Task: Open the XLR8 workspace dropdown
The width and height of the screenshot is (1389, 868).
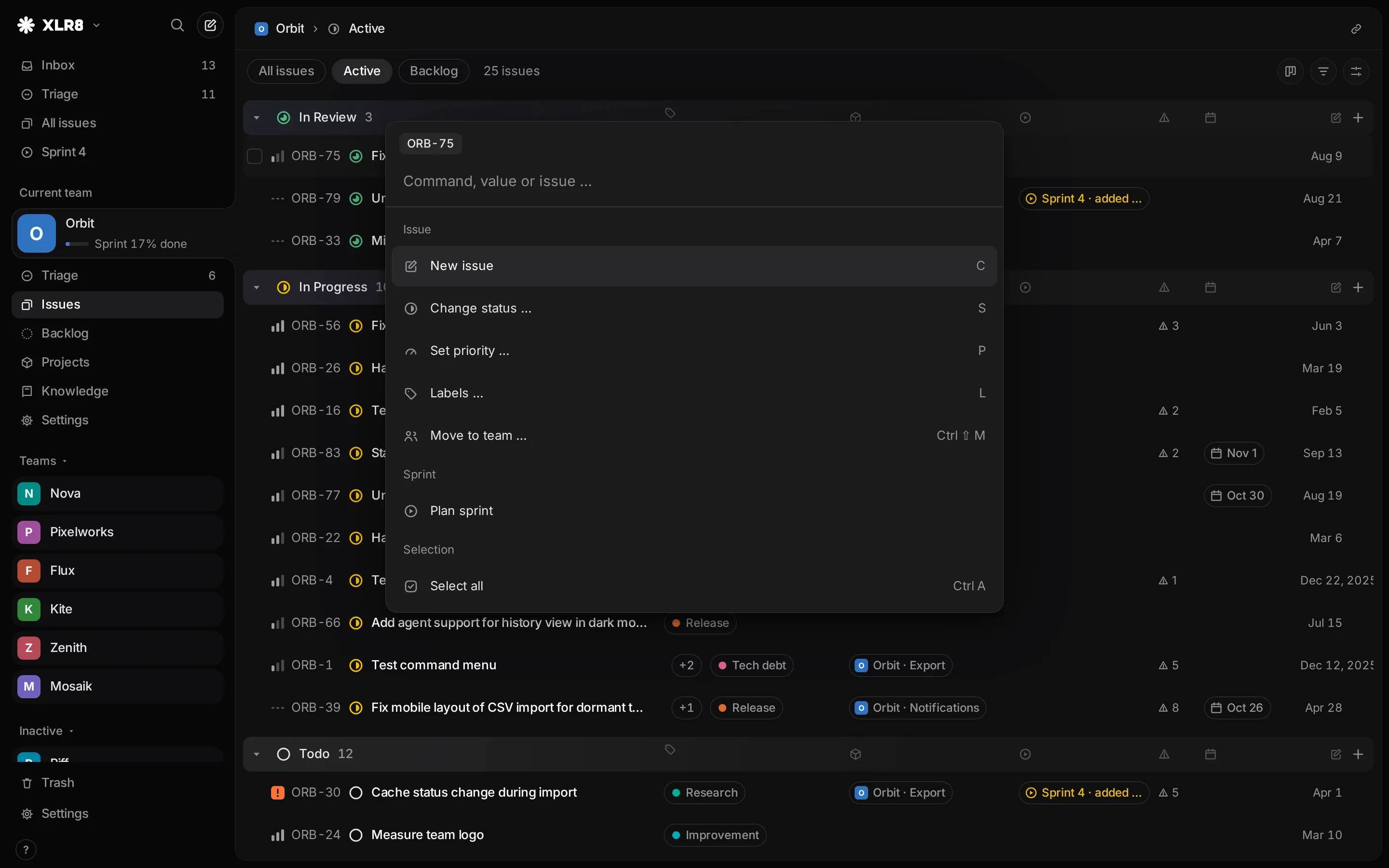Action: (59, 25)
